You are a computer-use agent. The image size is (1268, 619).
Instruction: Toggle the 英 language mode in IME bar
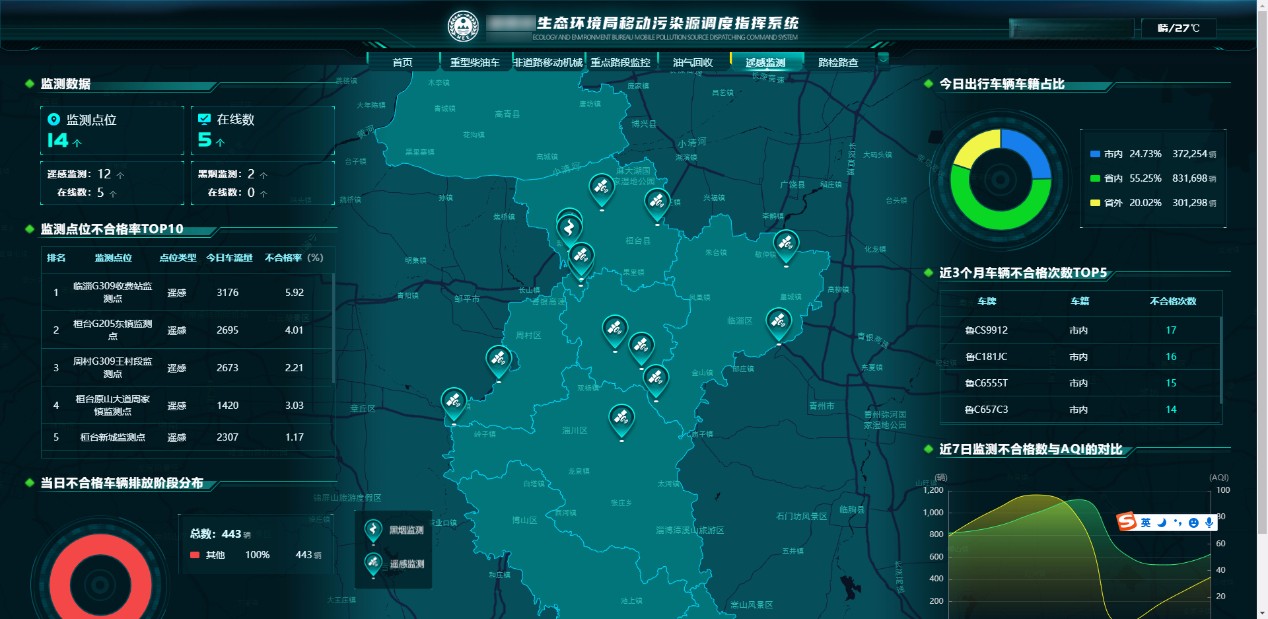(1145, 522)
